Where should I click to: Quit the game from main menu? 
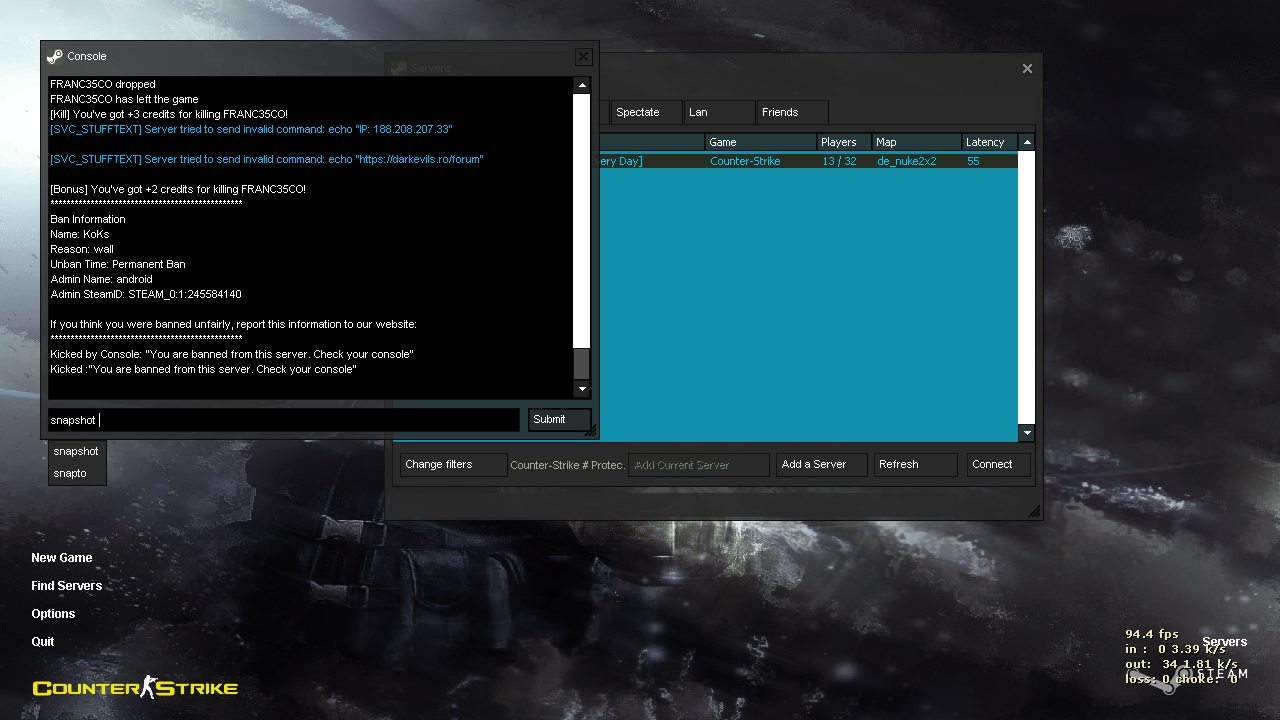(43, 642)
